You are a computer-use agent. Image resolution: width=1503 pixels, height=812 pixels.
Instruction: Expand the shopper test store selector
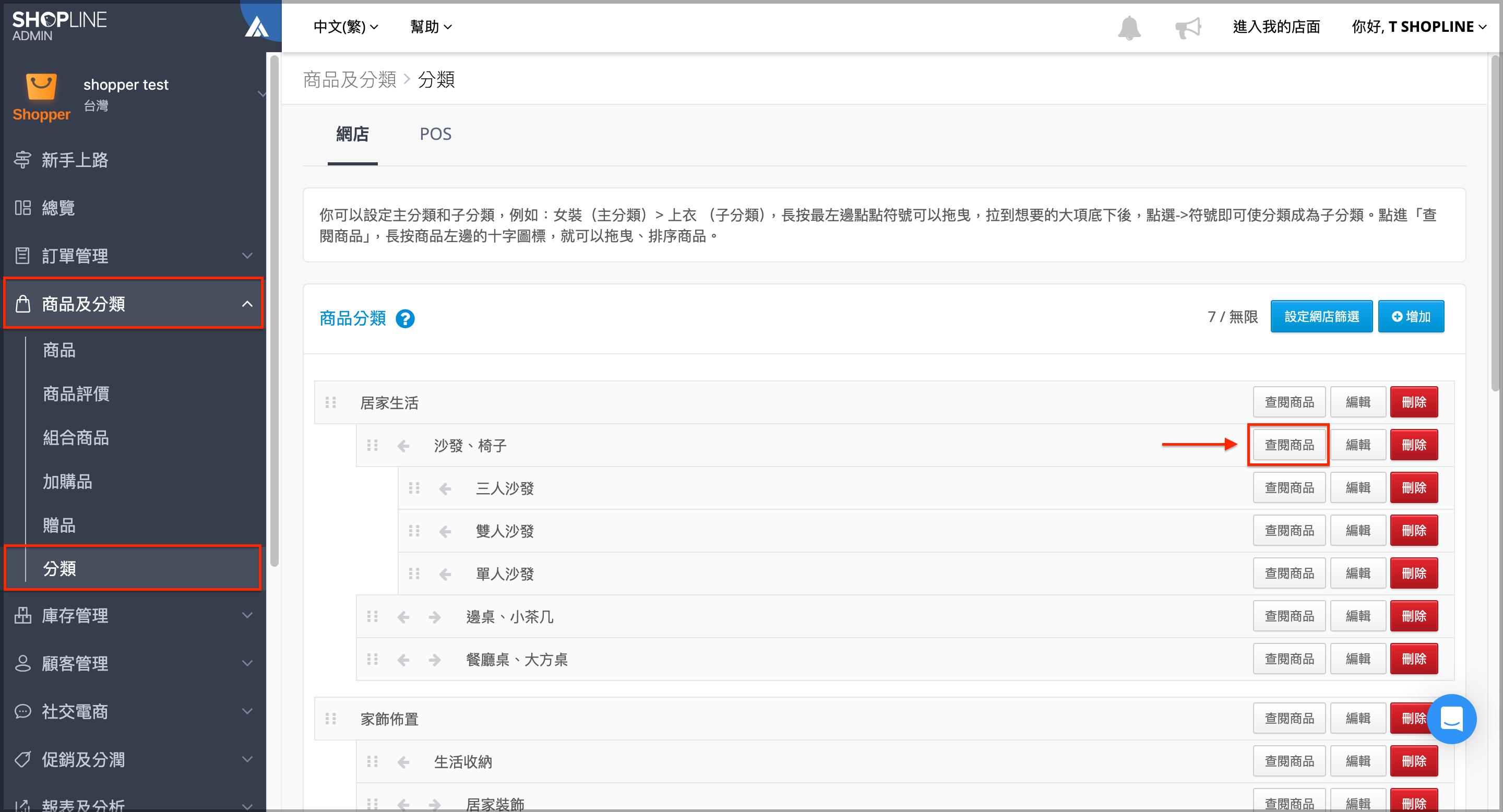pos(261,93)
